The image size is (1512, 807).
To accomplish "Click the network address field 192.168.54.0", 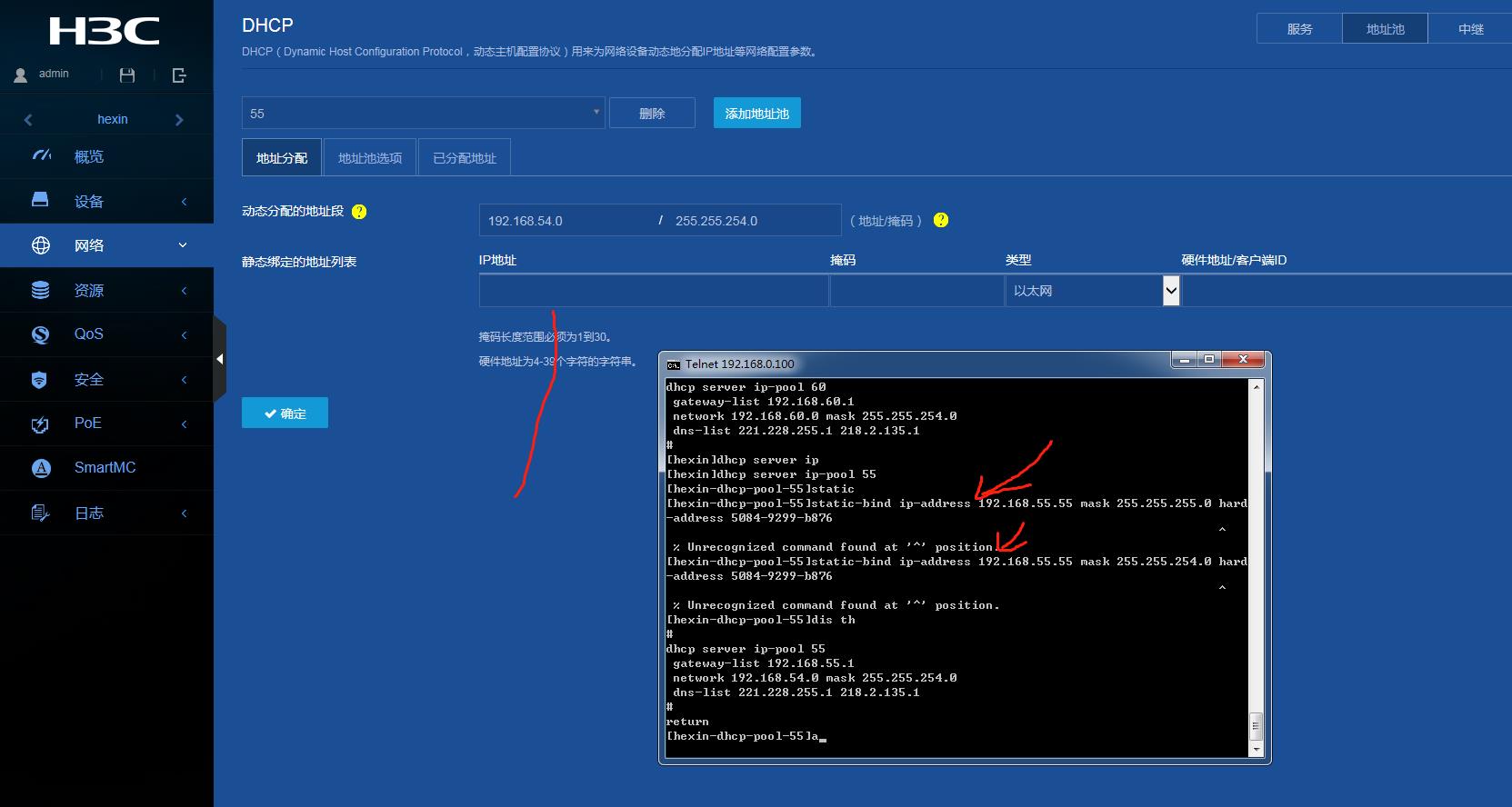I will click(x=566, y=220).
